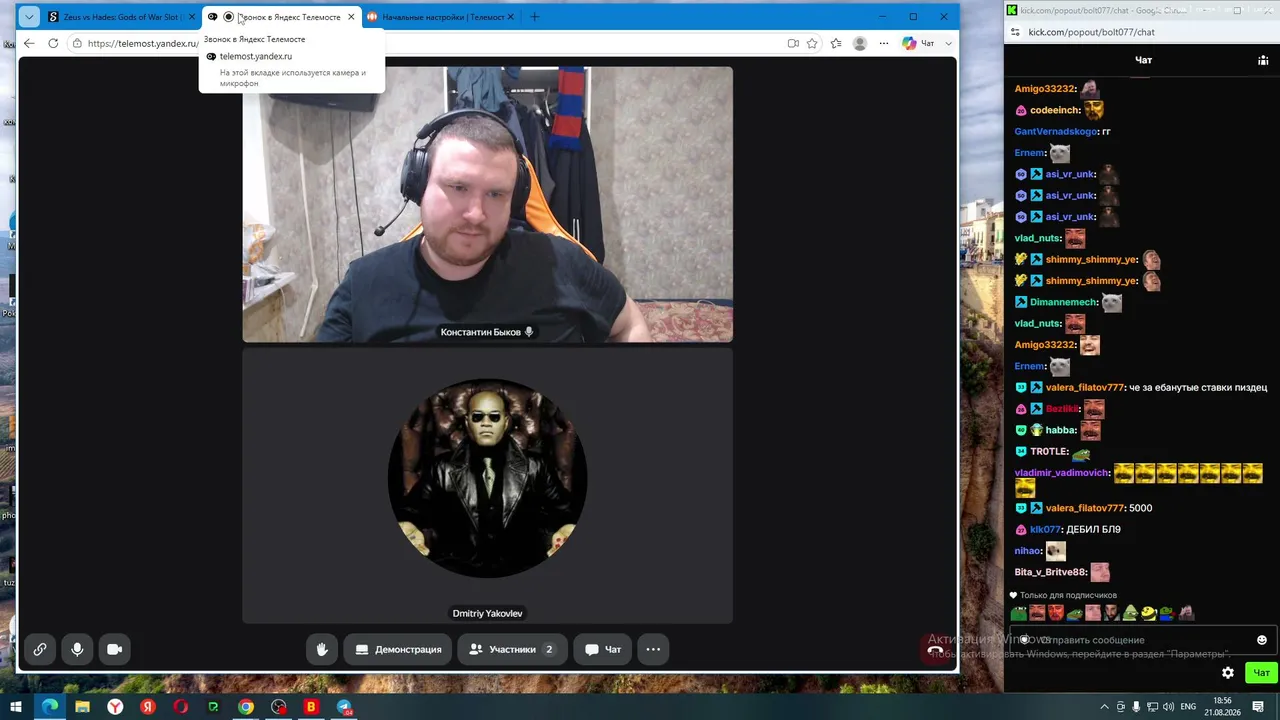Open the Edge profile avatar
Viewport: 1280px width, 720px height.
(860, 43)
